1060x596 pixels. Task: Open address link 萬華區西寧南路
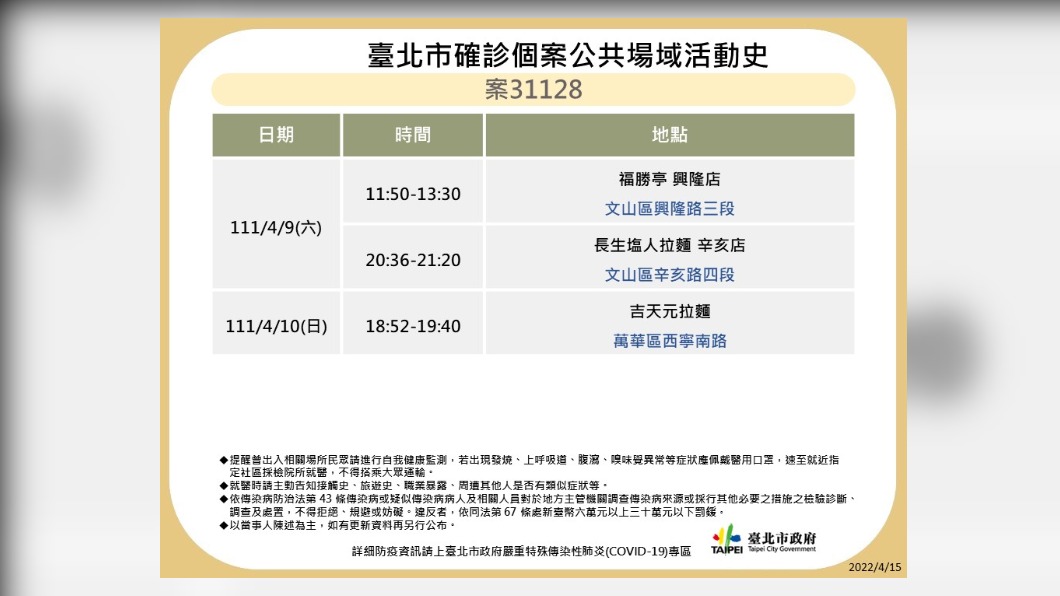coord(669,341)
